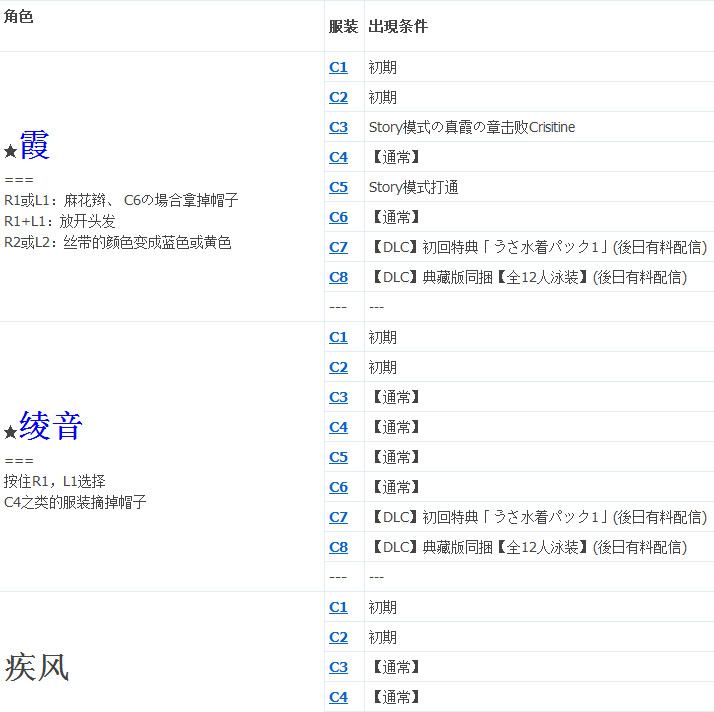This screenshot has height=712, width=714.
Task: Open the blue 绫音 character link
Action: point(50,427)
